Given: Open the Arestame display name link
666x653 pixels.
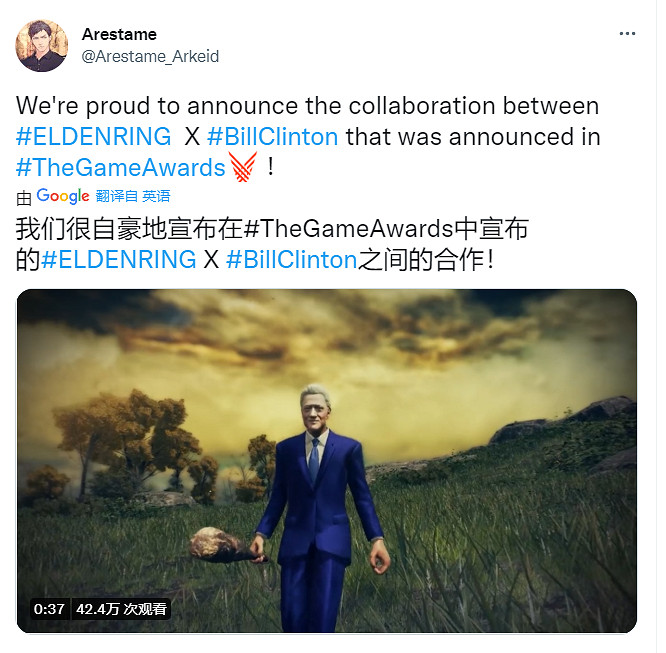Looking at the screenshot, I should click(119, 34).
